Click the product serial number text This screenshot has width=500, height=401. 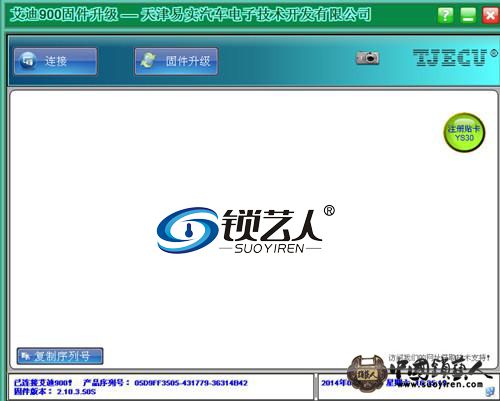click(165, 383)
